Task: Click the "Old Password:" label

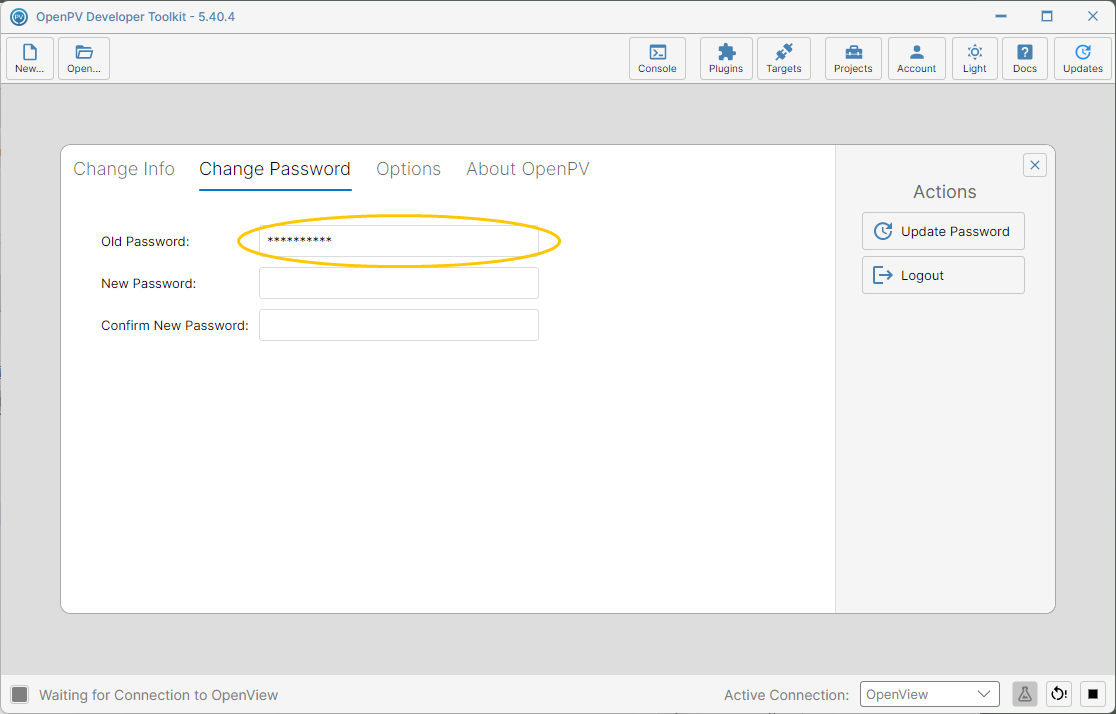Action: tap(145, 241)
